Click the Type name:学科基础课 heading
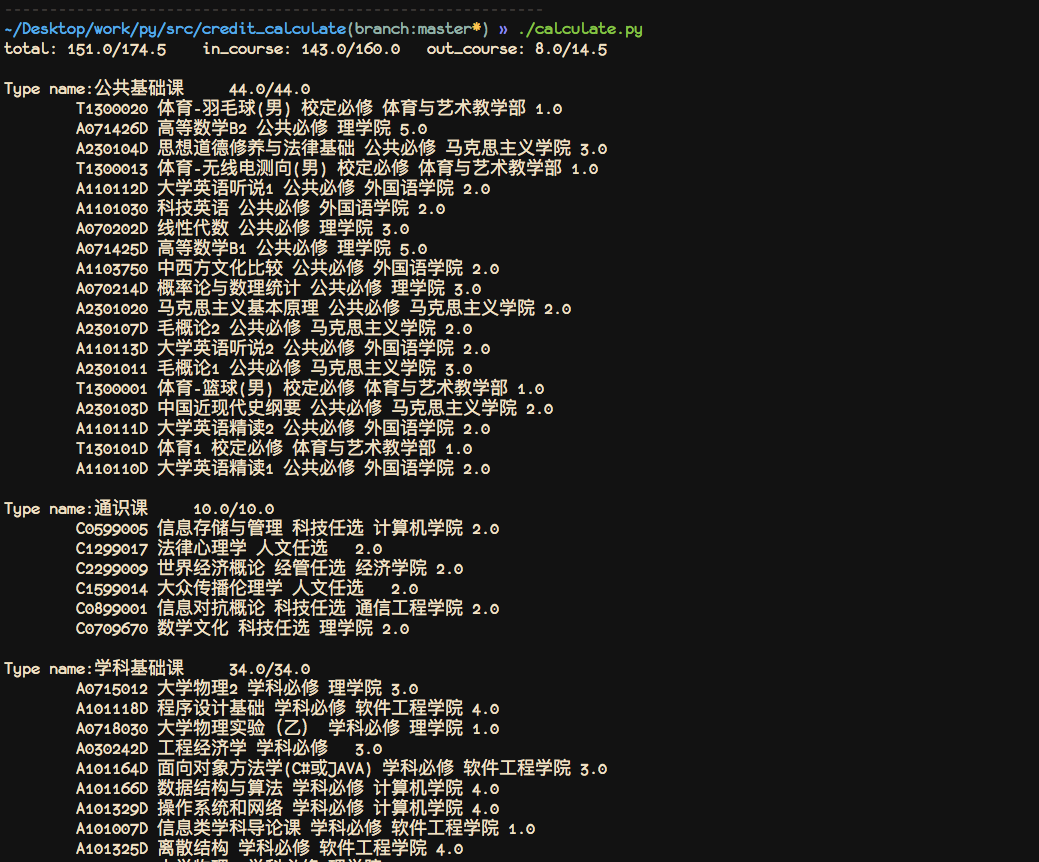Viewport: 1039px width, 862px height. pyautogui.click(x=94, y=669)
